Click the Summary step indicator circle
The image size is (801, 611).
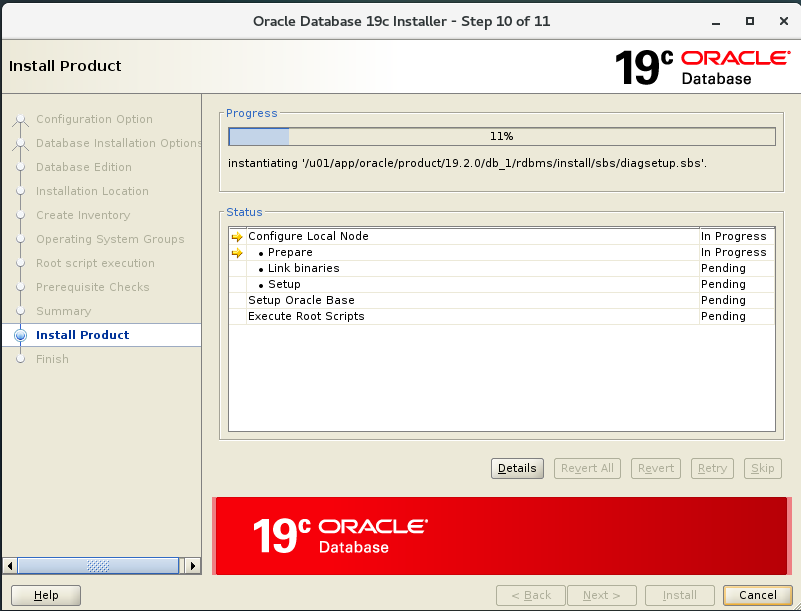click(22, 311)
